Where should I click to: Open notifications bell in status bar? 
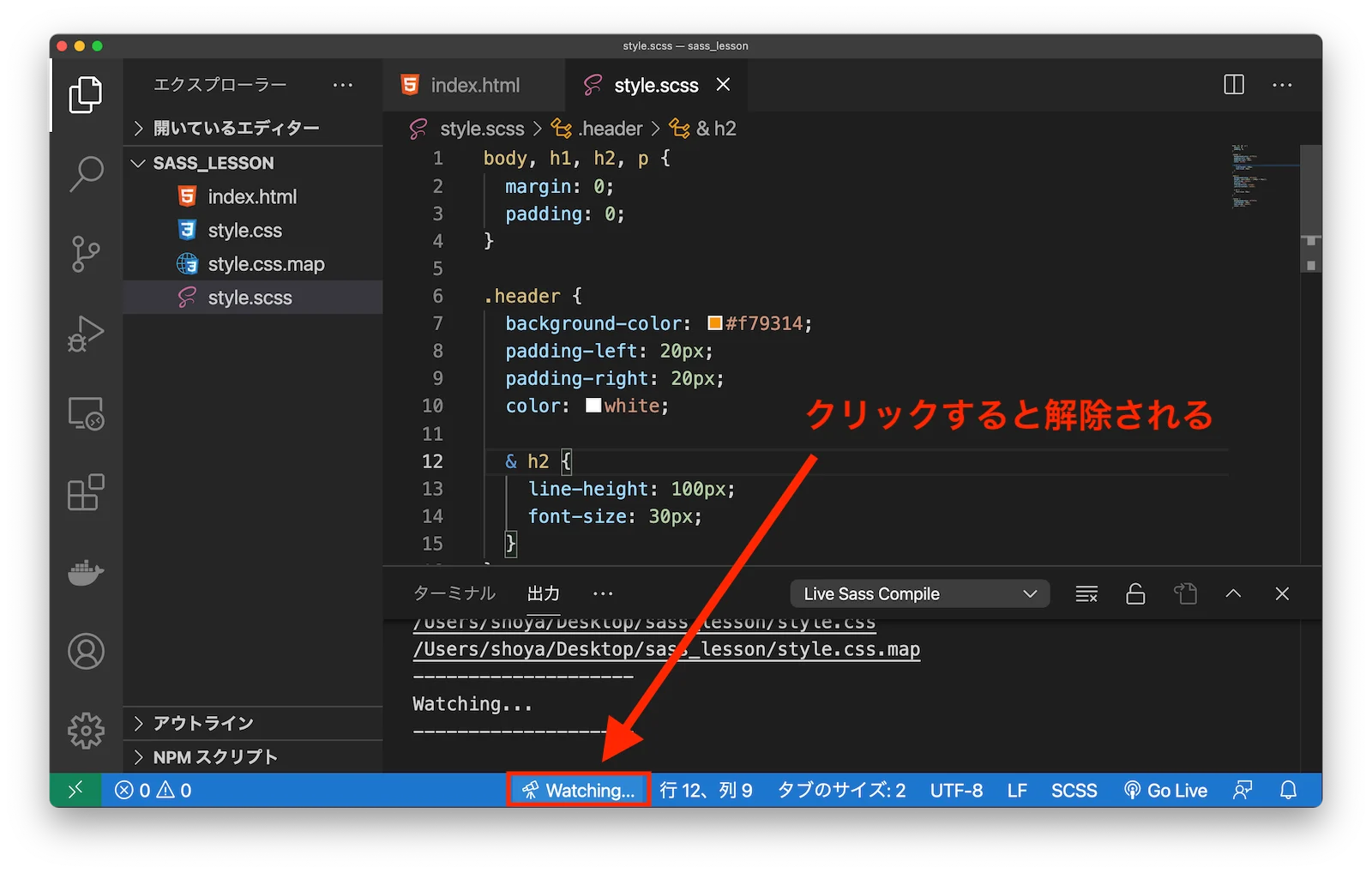point(1288,790)
